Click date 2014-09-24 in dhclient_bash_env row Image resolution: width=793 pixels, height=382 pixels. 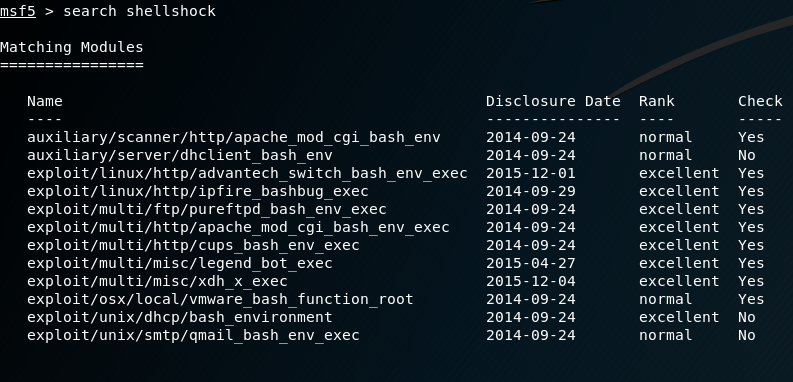click(531, 155)
